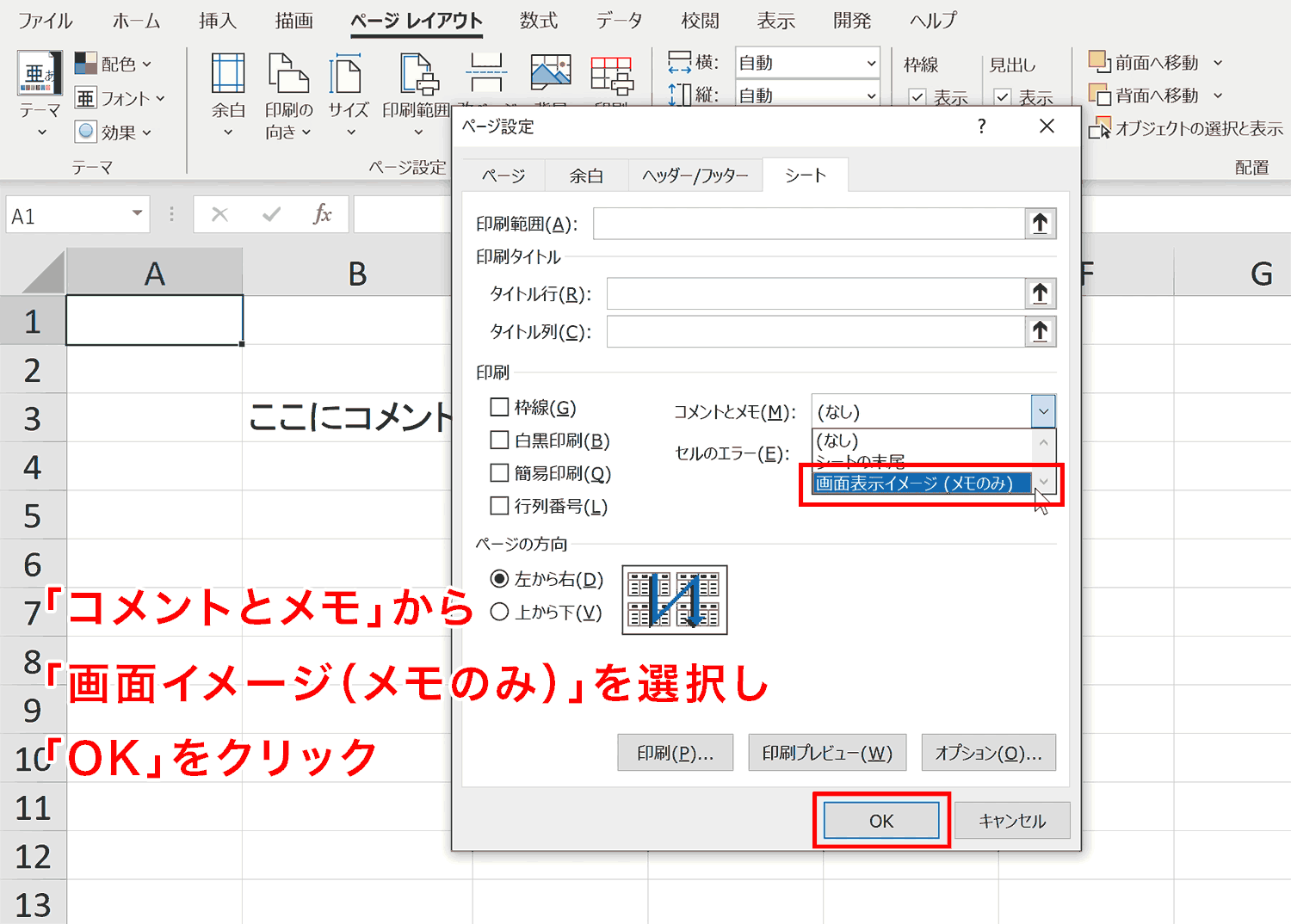Choose 画面表示イメージ (メモのみ) from the list
1291x924 pixels.
[922, 484]
